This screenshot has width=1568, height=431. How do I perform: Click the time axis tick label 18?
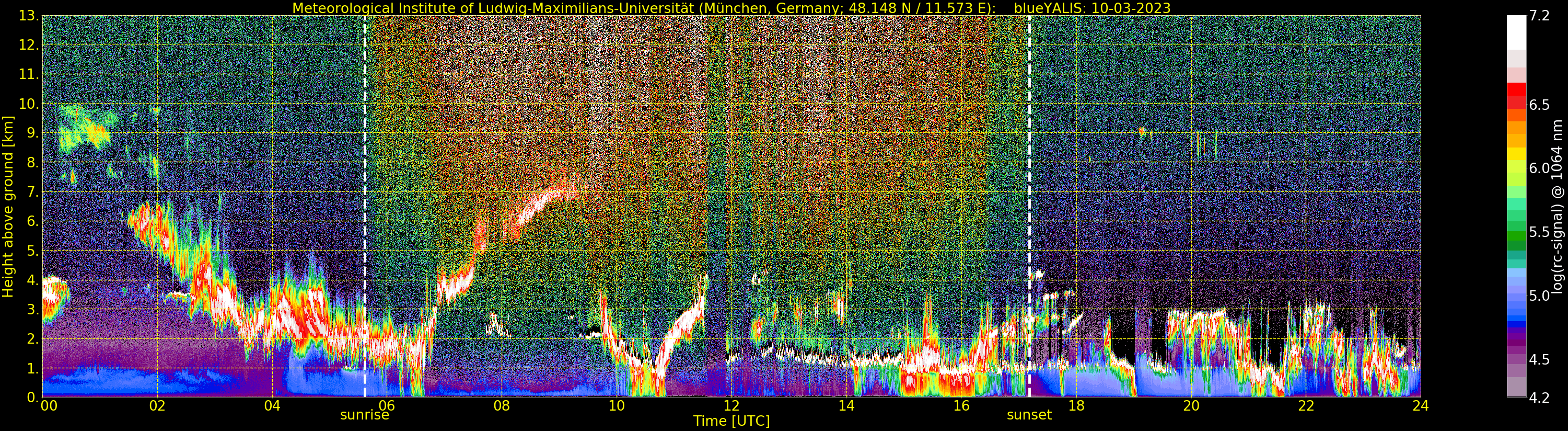pyautogui.click(x=1076, y=406)
